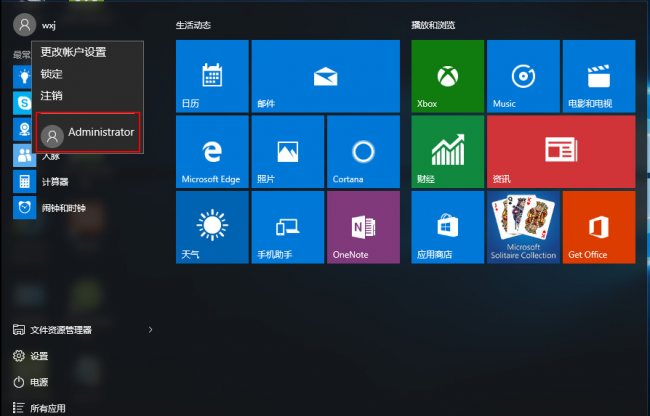The height and width of the screenshot is (416, 650).
Task: Open the Skype app icon
Action: click(x=22, y=103)
